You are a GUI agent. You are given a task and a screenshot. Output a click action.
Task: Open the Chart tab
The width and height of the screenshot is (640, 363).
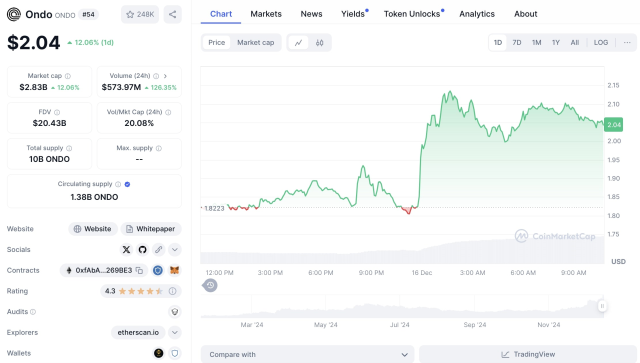[x=221, y=14]
